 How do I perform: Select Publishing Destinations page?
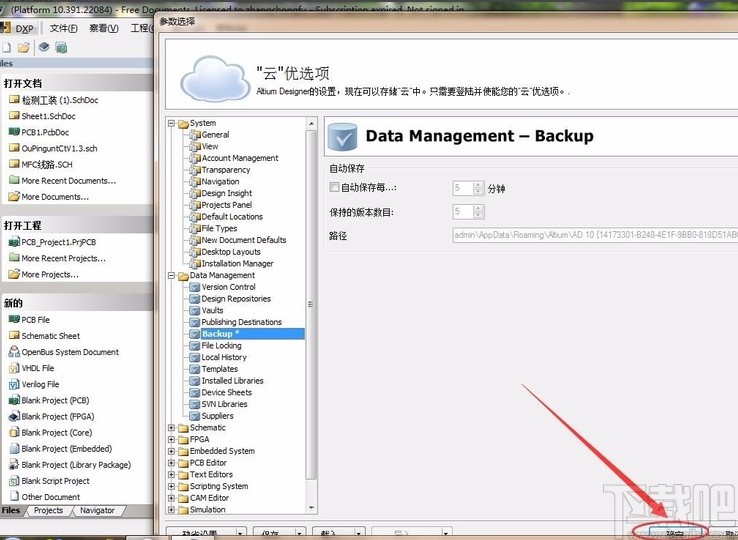241,322
